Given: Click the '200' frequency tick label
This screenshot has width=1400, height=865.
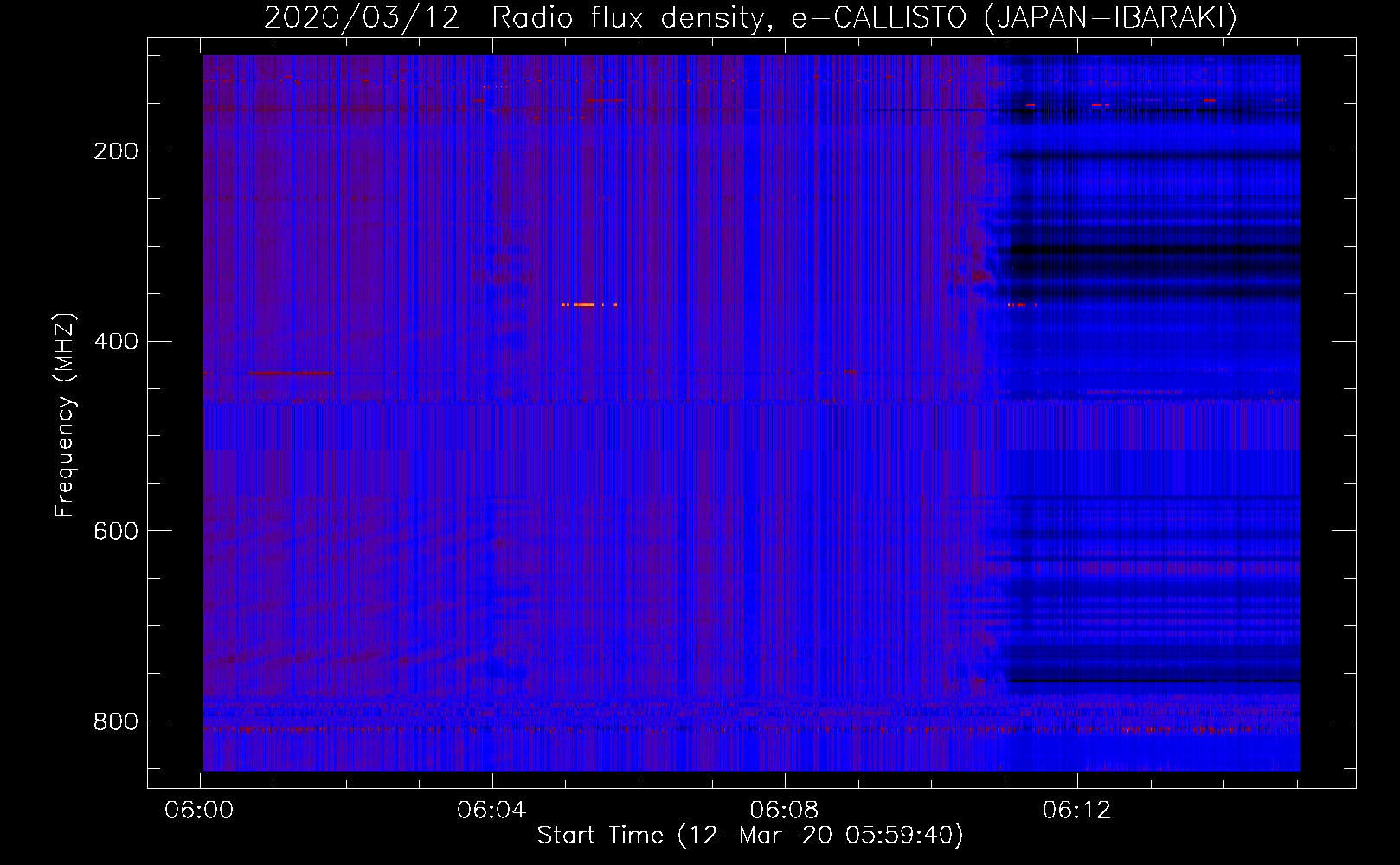Looking at the screenshot, I should [116, 151].
